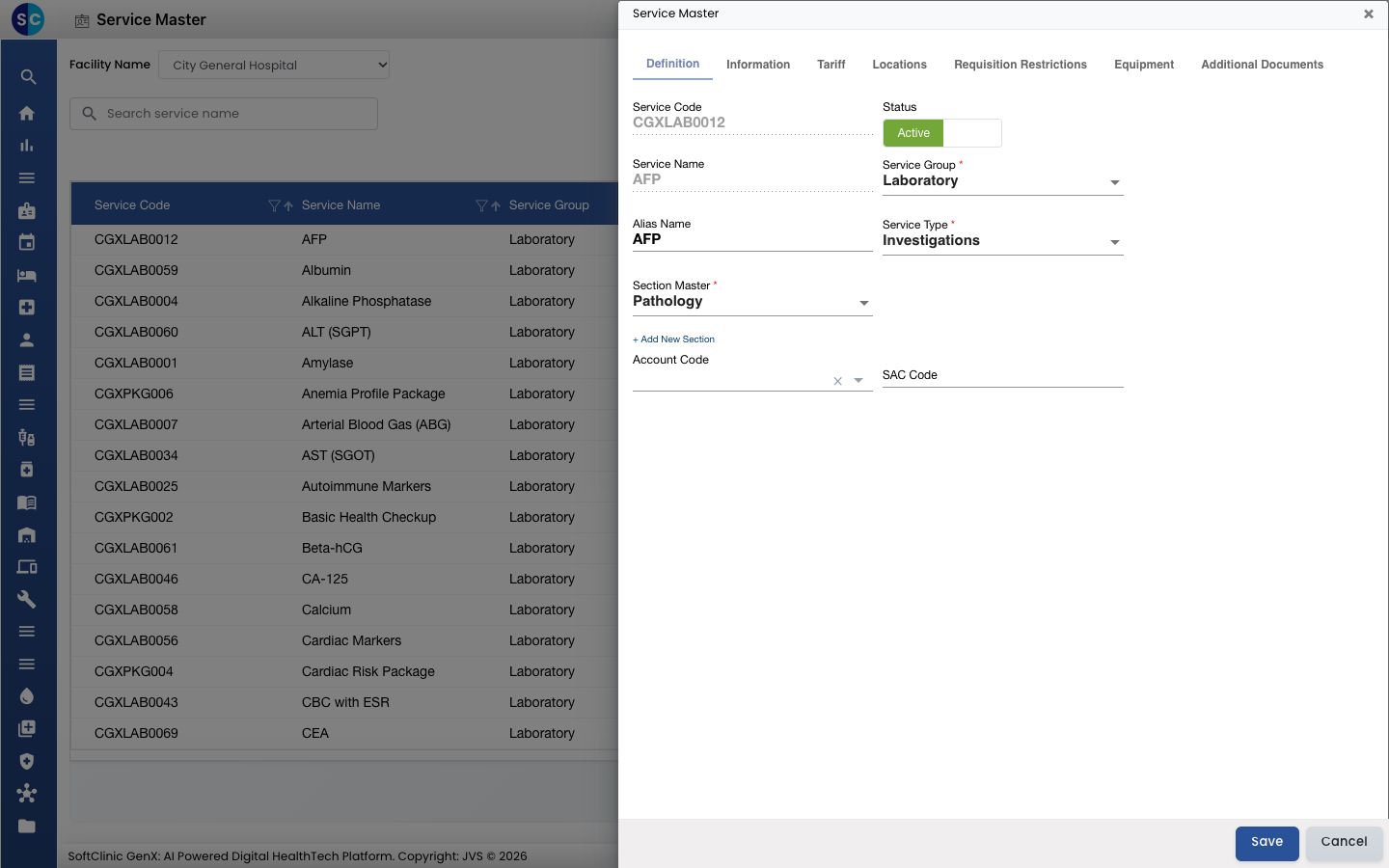Go to the Locations tab
Screen dimensions: 1389x868
tap(899, 65)
